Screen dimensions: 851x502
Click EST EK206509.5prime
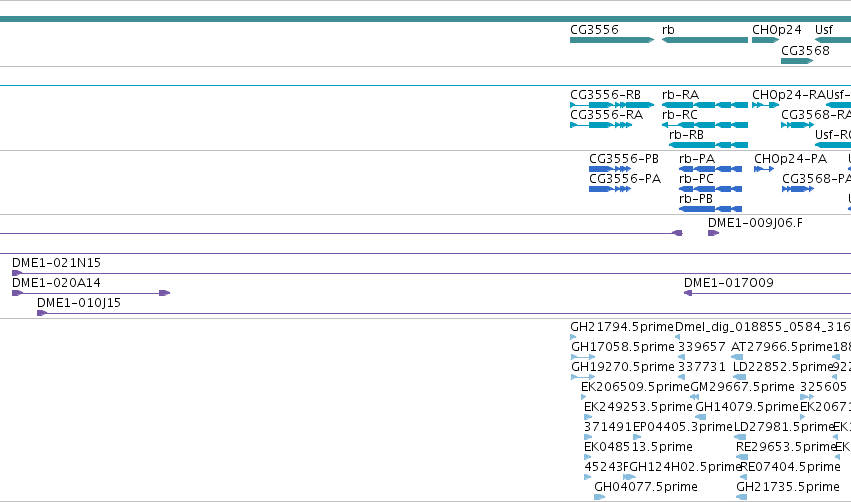(x=583, y=397)
